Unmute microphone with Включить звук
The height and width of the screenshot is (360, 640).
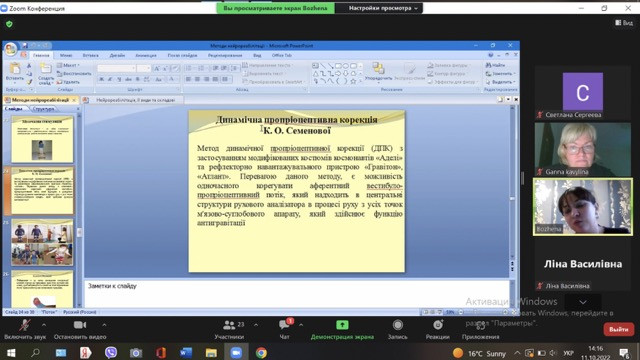pos(25,329)
